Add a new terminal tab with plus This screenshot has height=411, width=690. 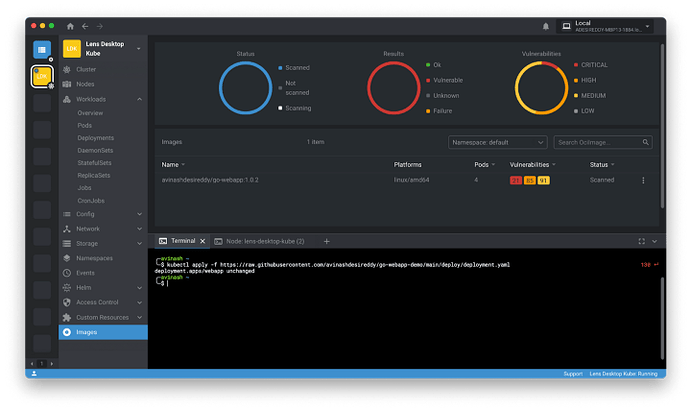pyautogui.click(x=326, y=241)
